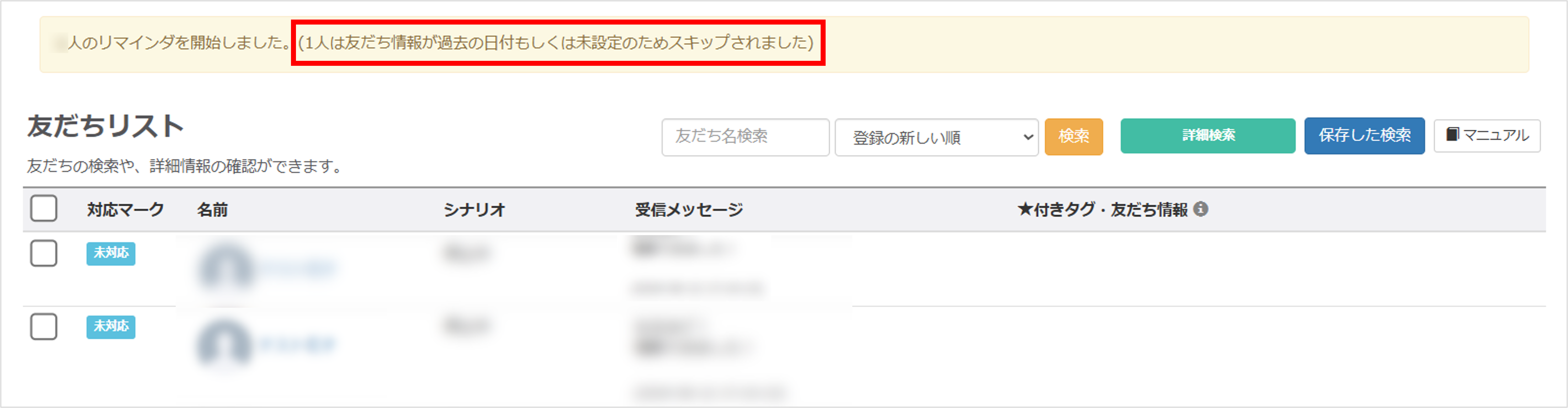Open the マニュアル book icon button
Viewport: 1568px width, 408px height.
1487,135
